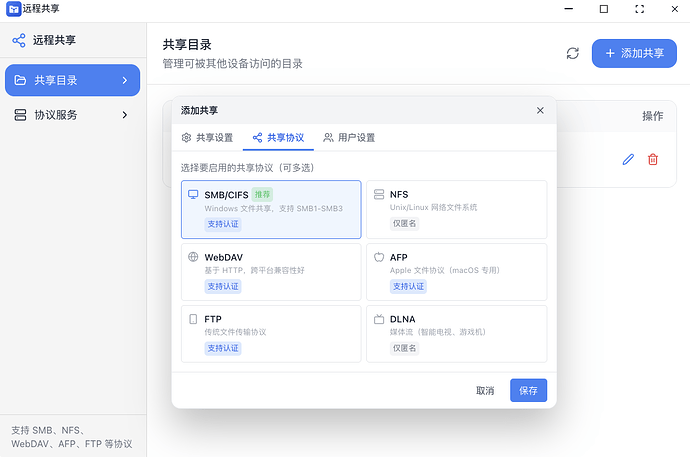Click the monitor icon on SMB/CIFS card
Viewport: 690px width, 457px height.
pos(193,194)
